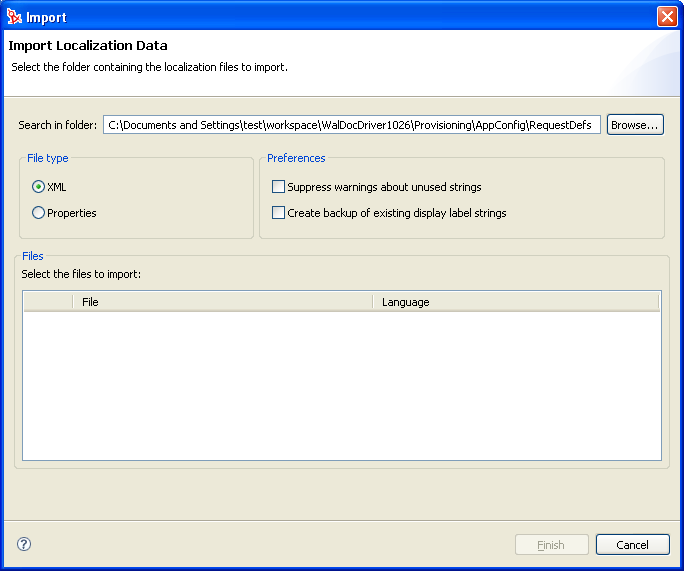Select the XML file type option

tap(39, 187)
